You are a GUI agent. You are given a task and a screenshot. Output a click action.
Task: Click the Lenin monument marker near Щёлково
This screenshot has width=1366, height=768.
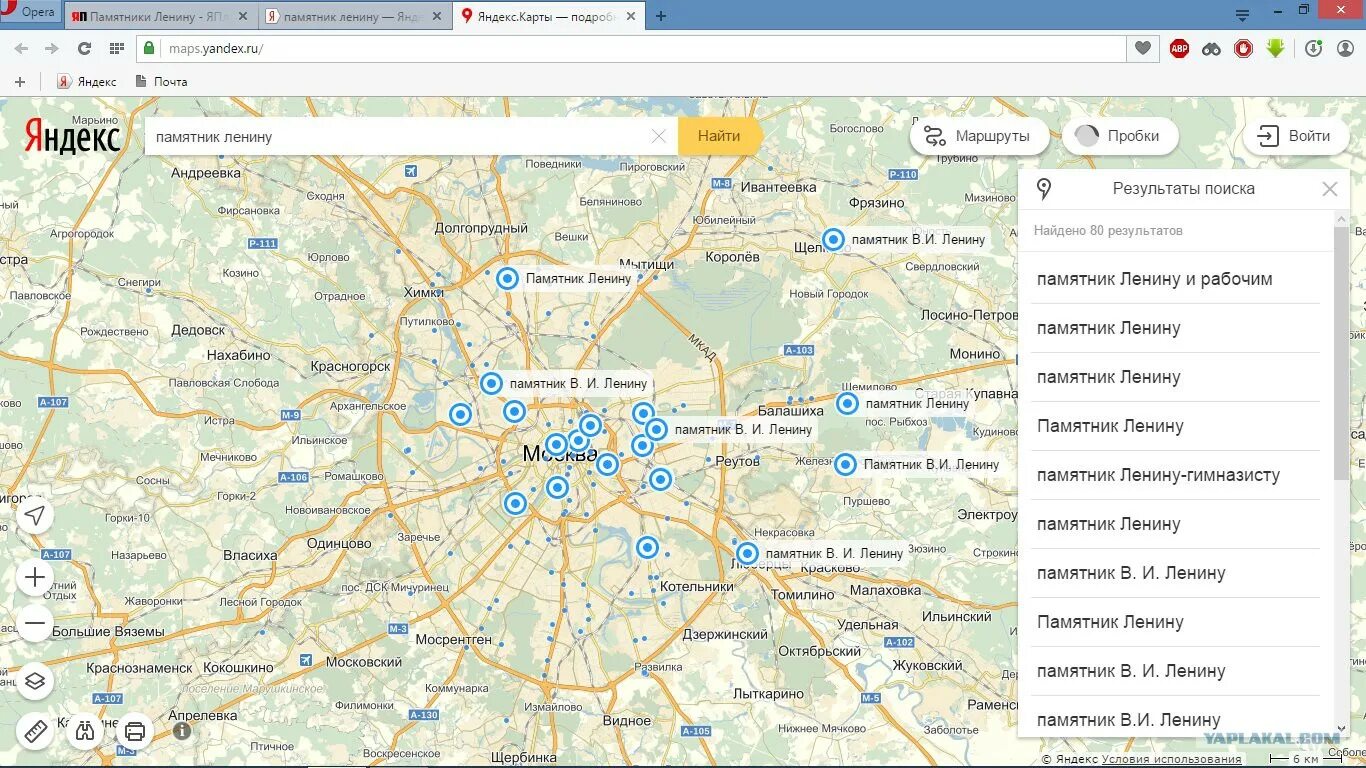click(x=833, y=239)
